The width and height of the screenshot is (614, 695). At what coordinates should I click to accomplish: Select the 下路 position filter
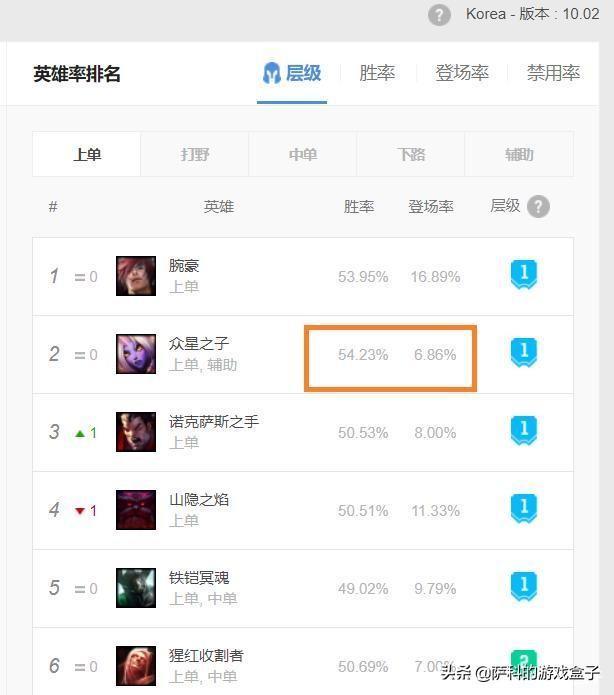click(411, 155)
